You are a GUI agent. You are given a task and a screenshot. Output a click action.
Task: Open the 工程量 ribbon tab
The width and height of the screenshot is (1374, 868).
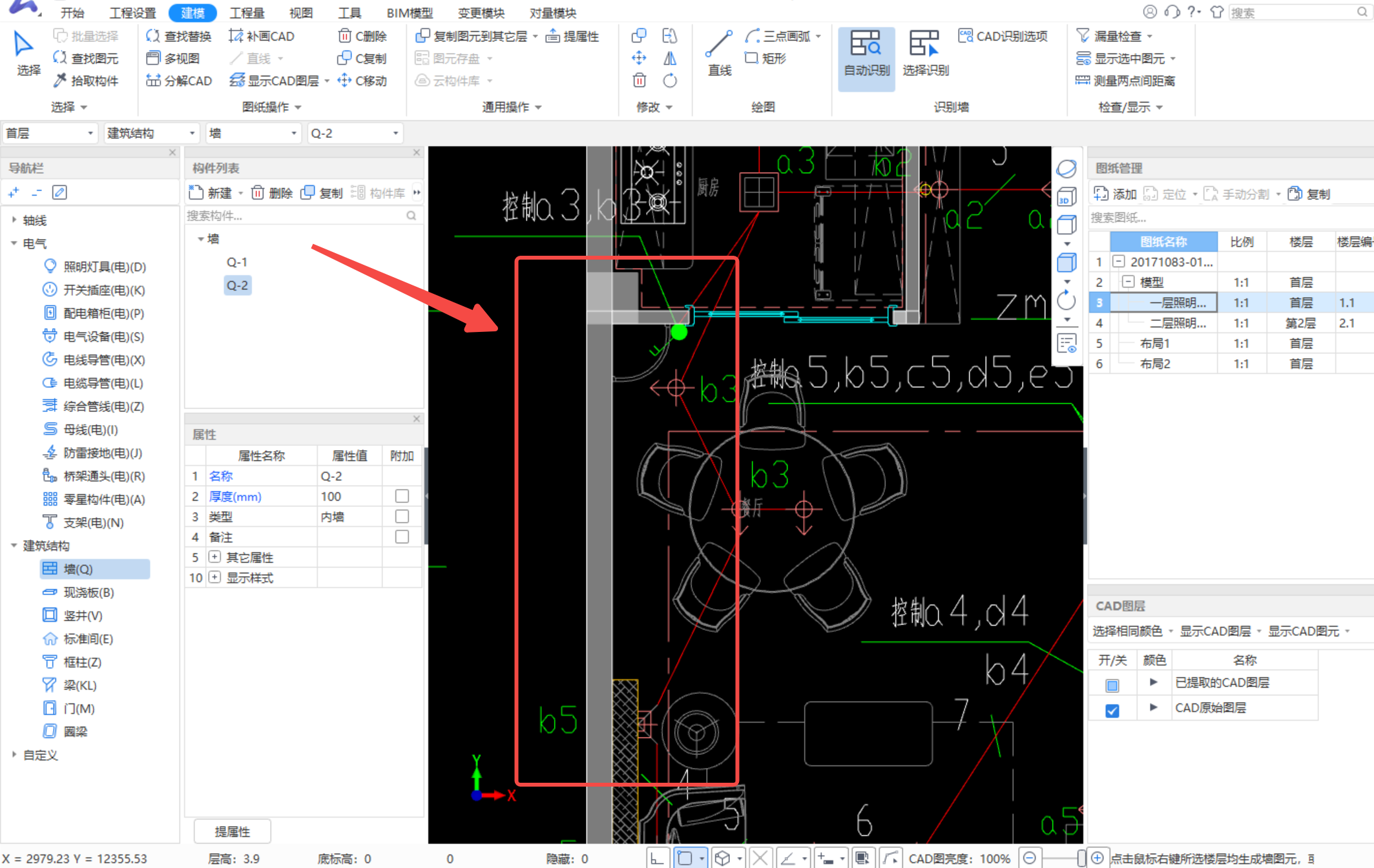click(x=247, y=12)
